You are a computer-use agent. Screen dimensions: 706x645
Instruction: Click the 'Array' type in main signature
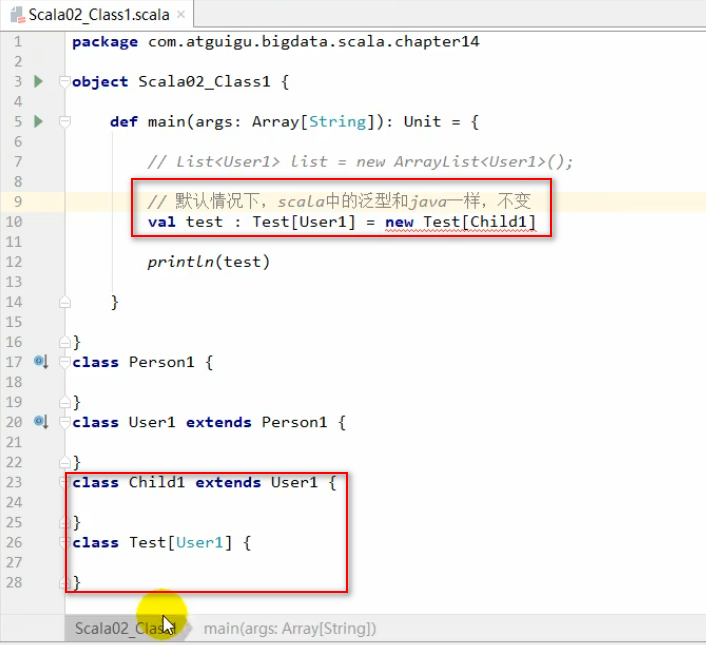[x=276, y=122]
